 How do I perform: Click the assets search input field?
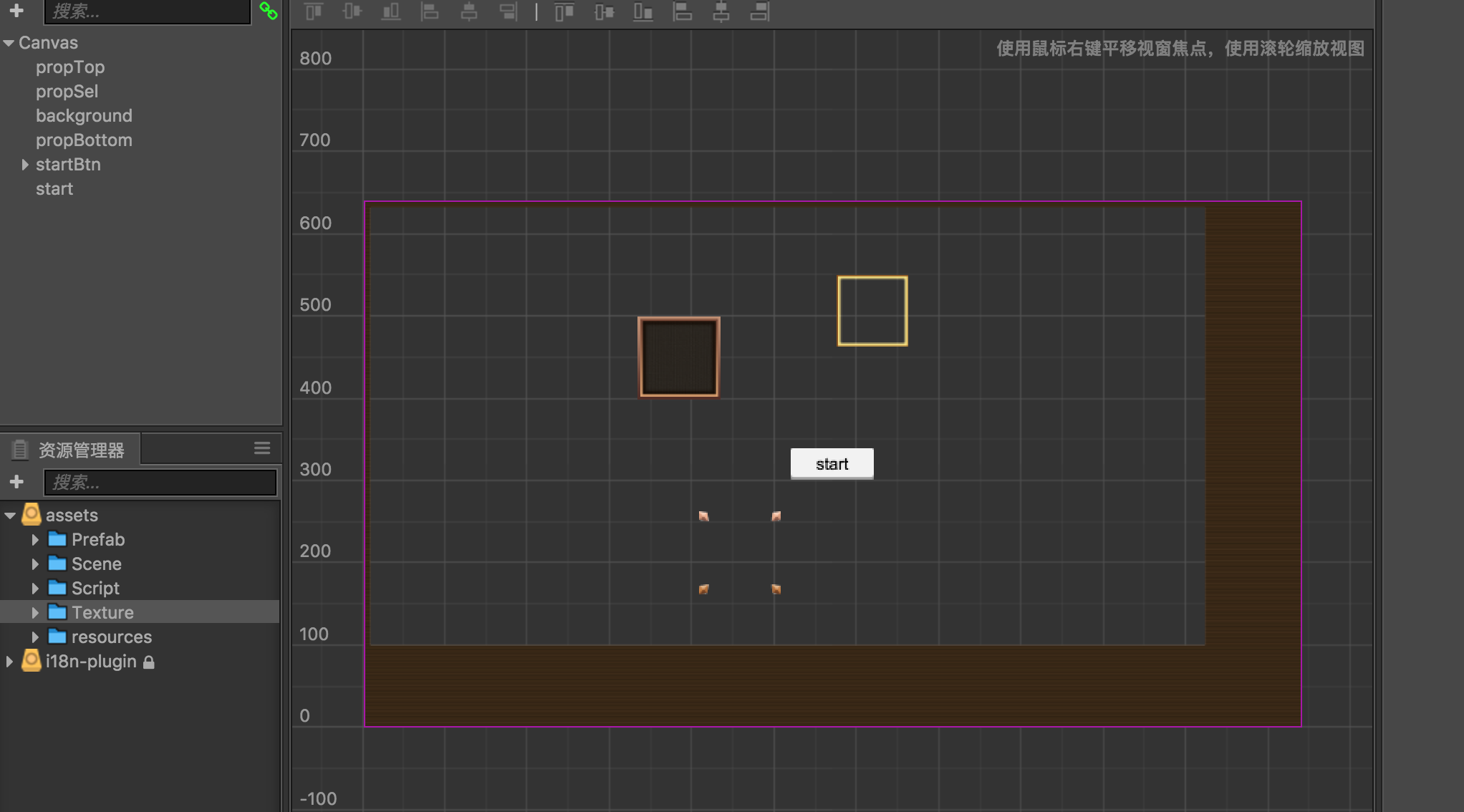(160, 483)
